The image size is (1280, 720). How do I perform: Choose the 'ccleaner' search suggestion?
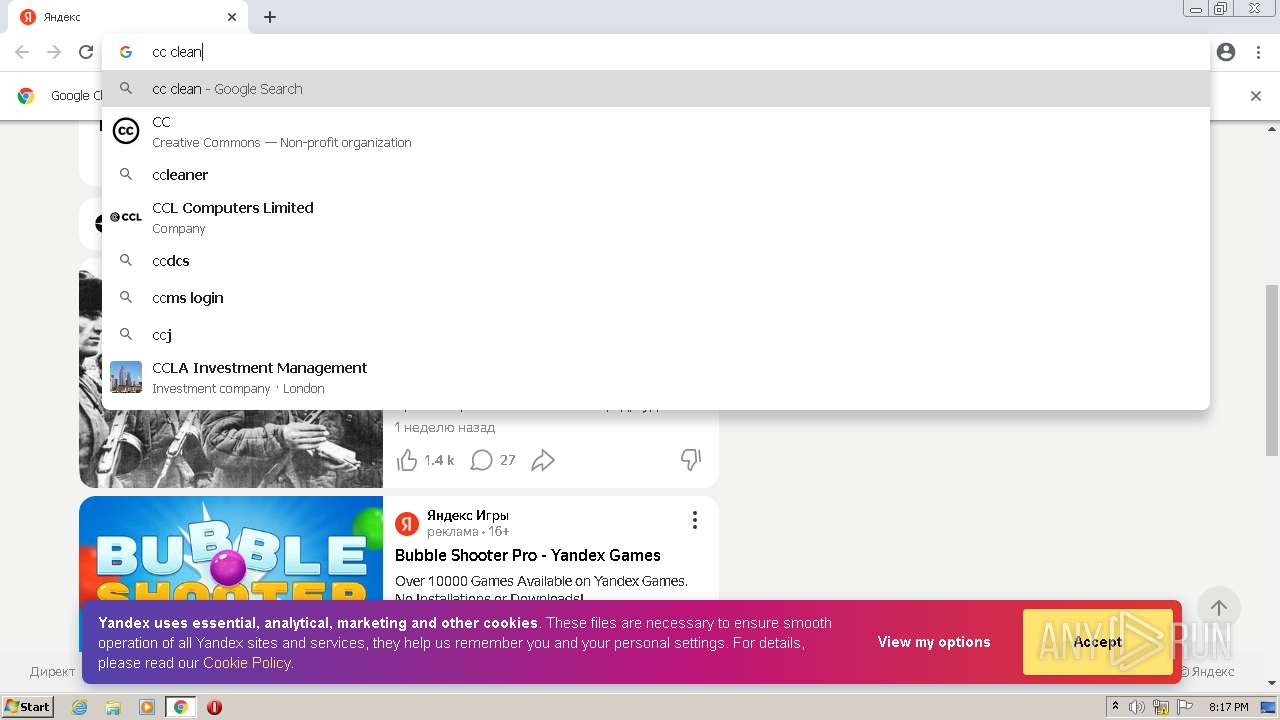click(x=655, y=175)
